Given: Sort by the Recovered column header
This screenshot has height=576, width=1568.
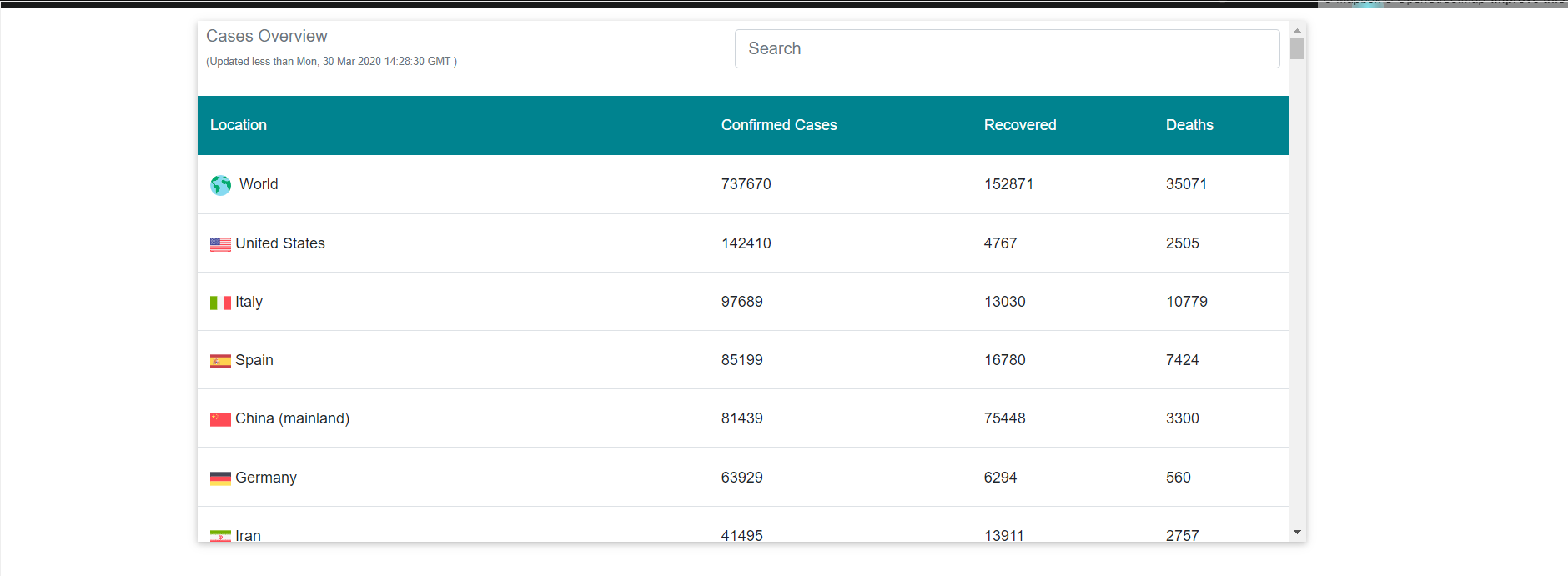Looking at the screenshot, I should [x=1020, y=125].
